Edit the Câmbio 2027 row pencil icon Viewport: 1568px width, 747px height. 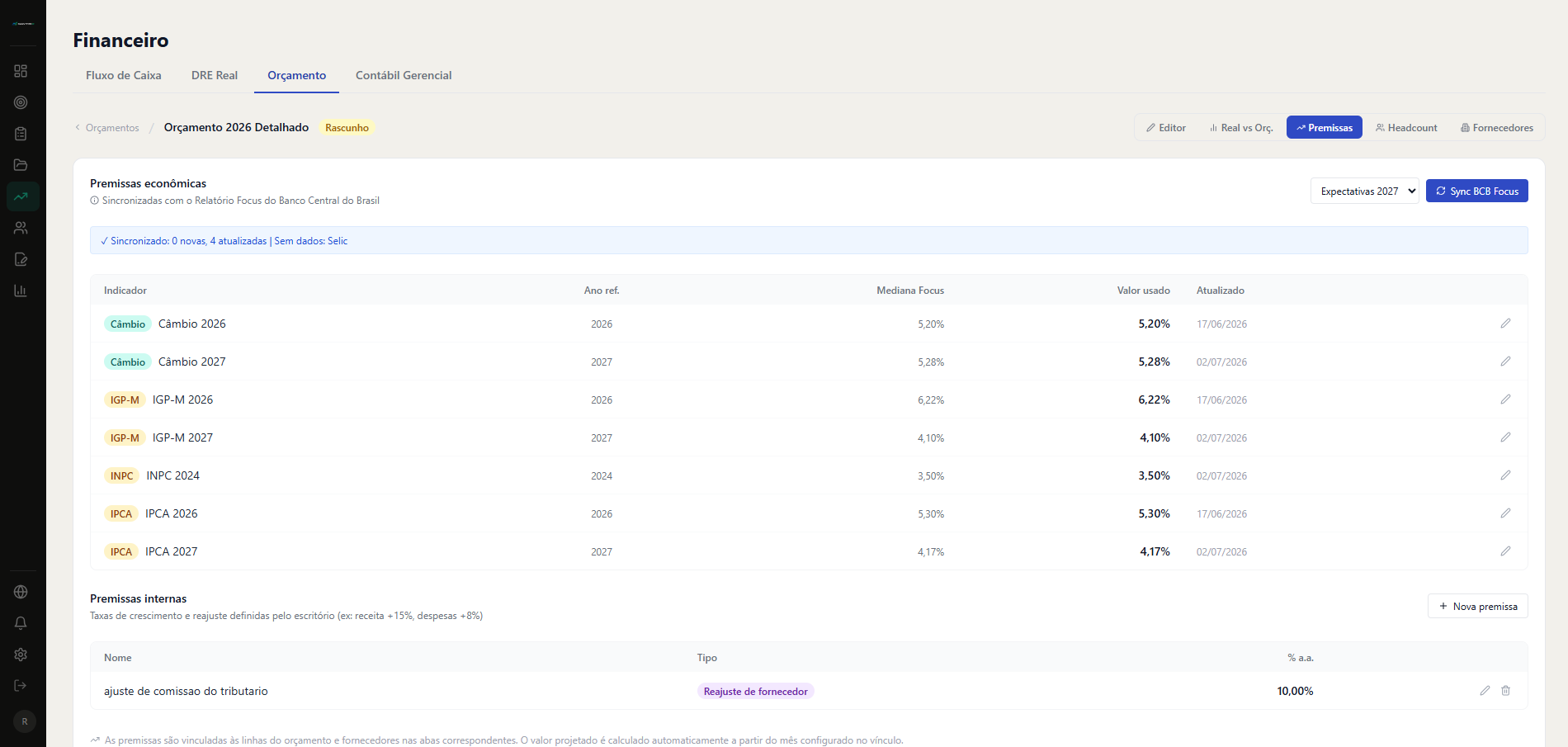[1505, 362]
